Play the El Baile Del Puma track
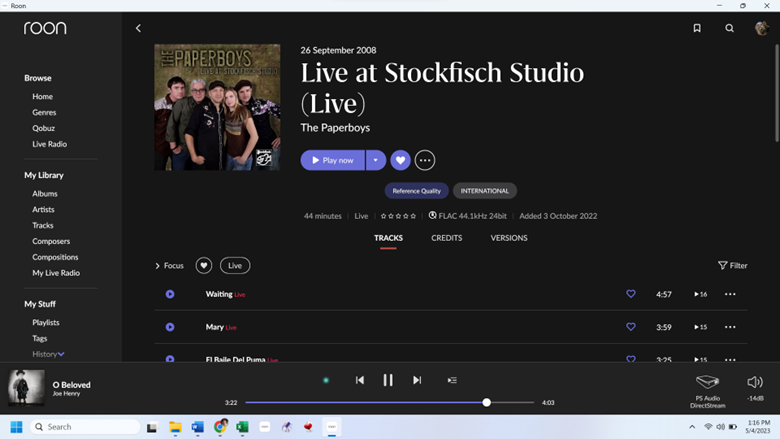This screenshot has width=780, height=439. 170,358
